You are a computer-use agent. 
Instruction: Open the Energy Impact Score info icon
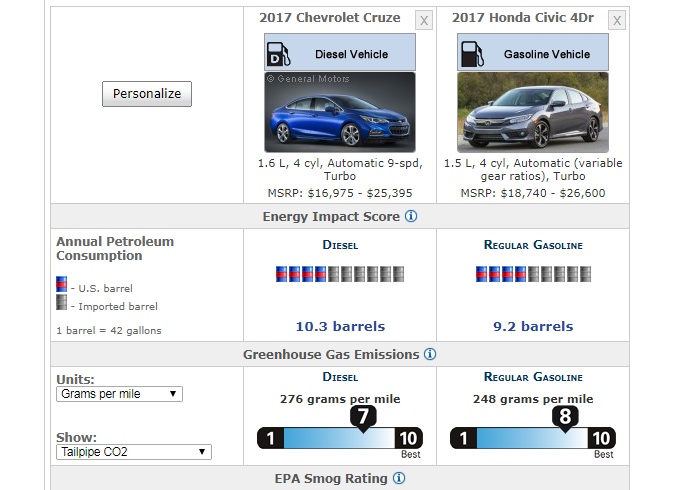pyautogui.click(x=411, y=217)
